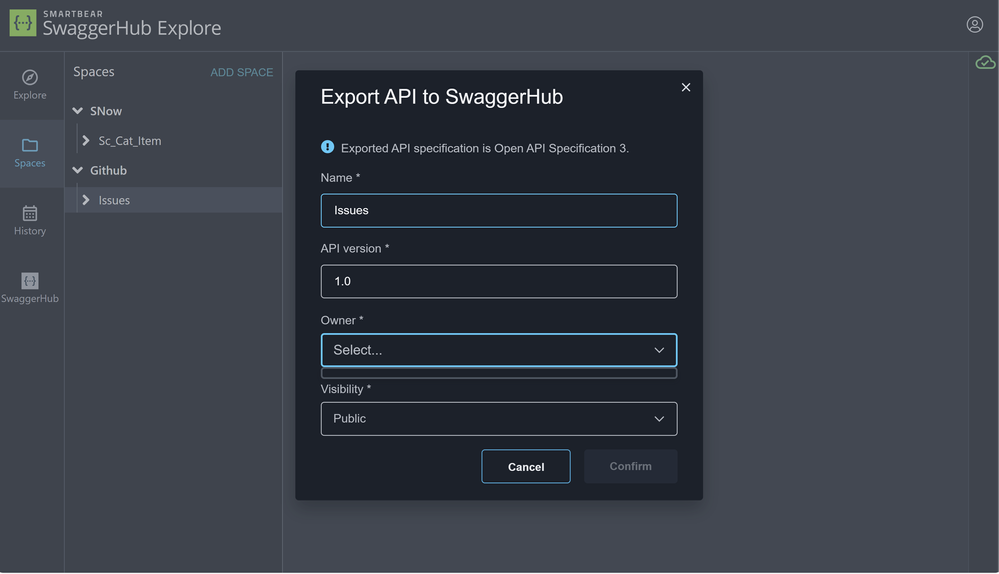
Task: Collapse the Github space
Action: pos(78,170)
